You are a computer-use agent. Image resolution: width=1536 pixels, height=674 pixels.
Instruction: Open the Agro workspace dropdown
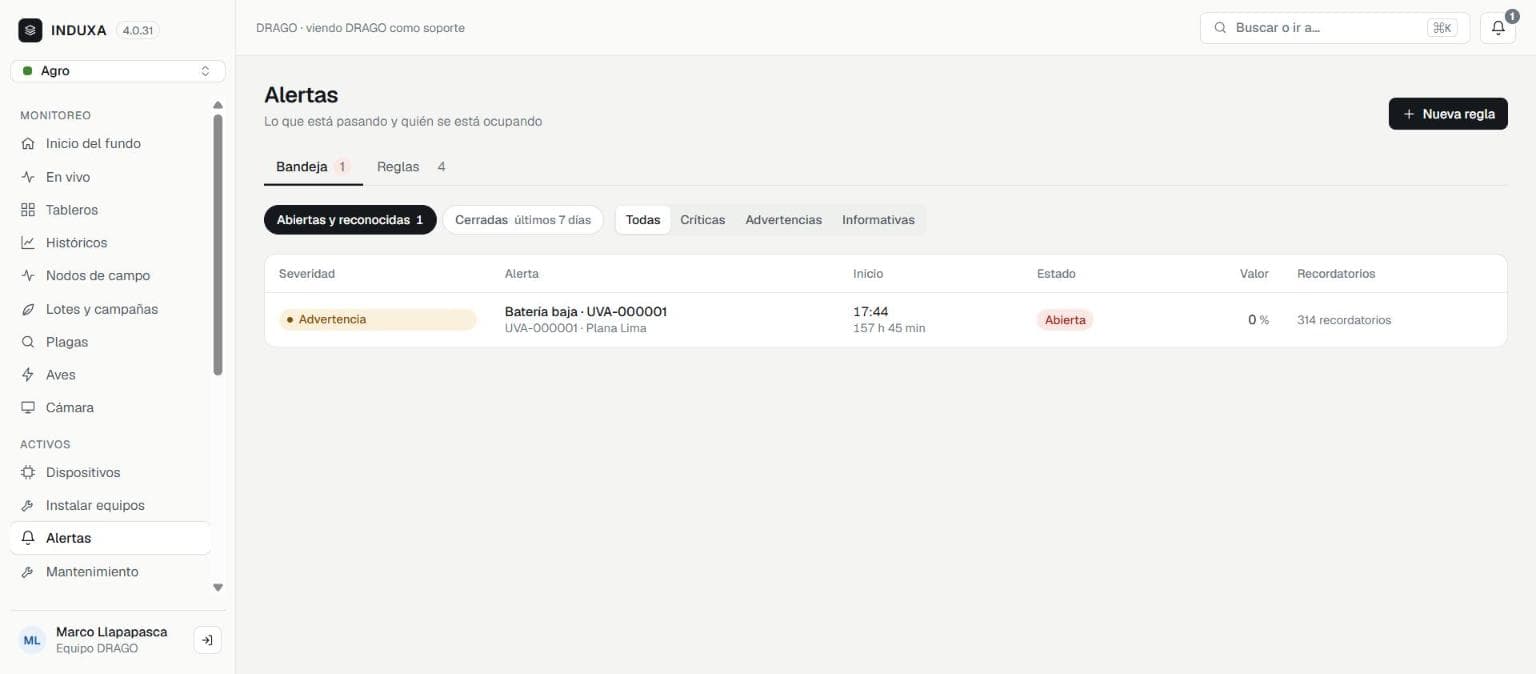[x=118, y=71]
